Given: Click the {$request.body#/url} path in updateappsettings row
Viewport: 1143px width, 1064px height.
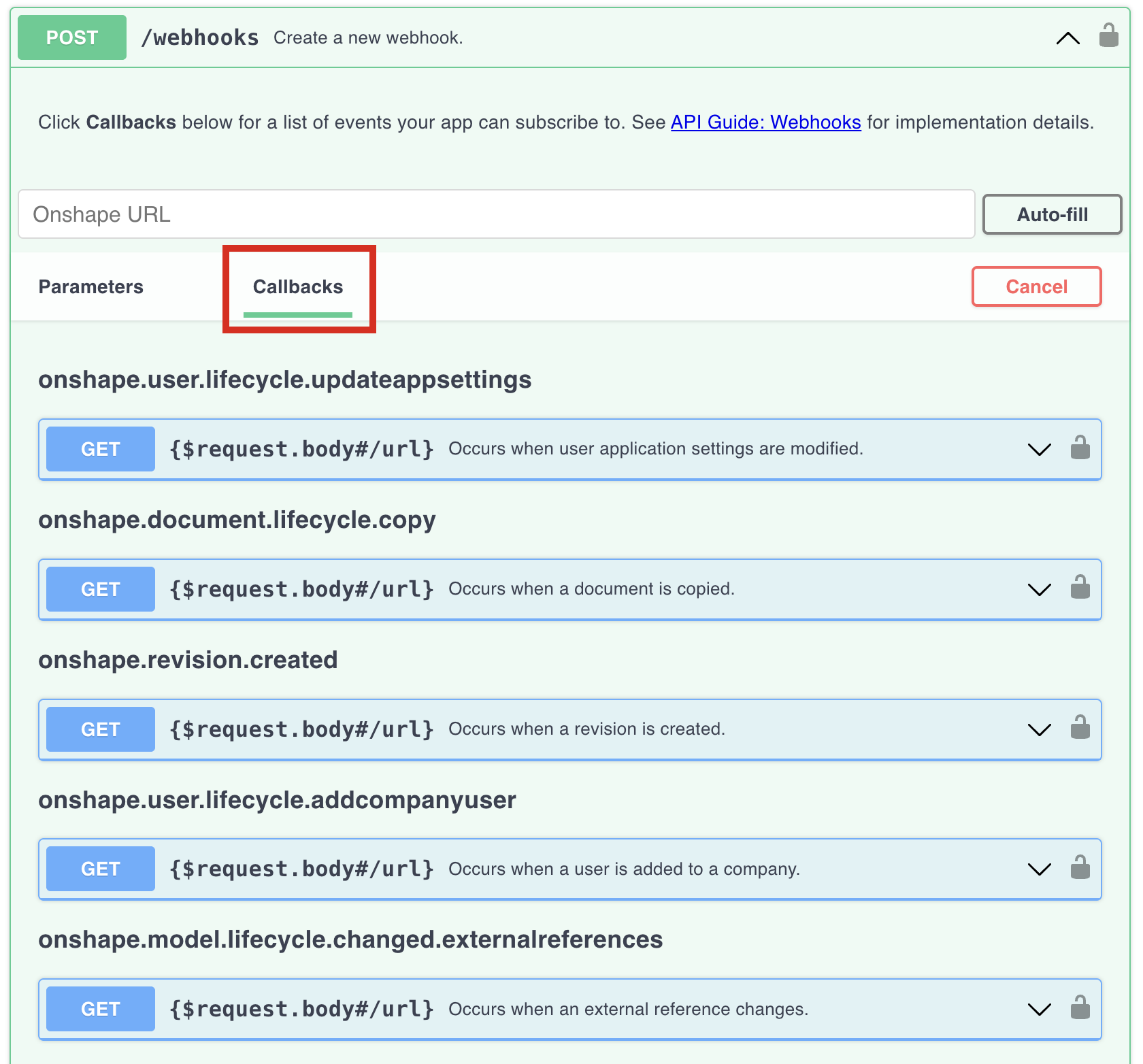Looking at the screenshot, I should tap(301, 450).
